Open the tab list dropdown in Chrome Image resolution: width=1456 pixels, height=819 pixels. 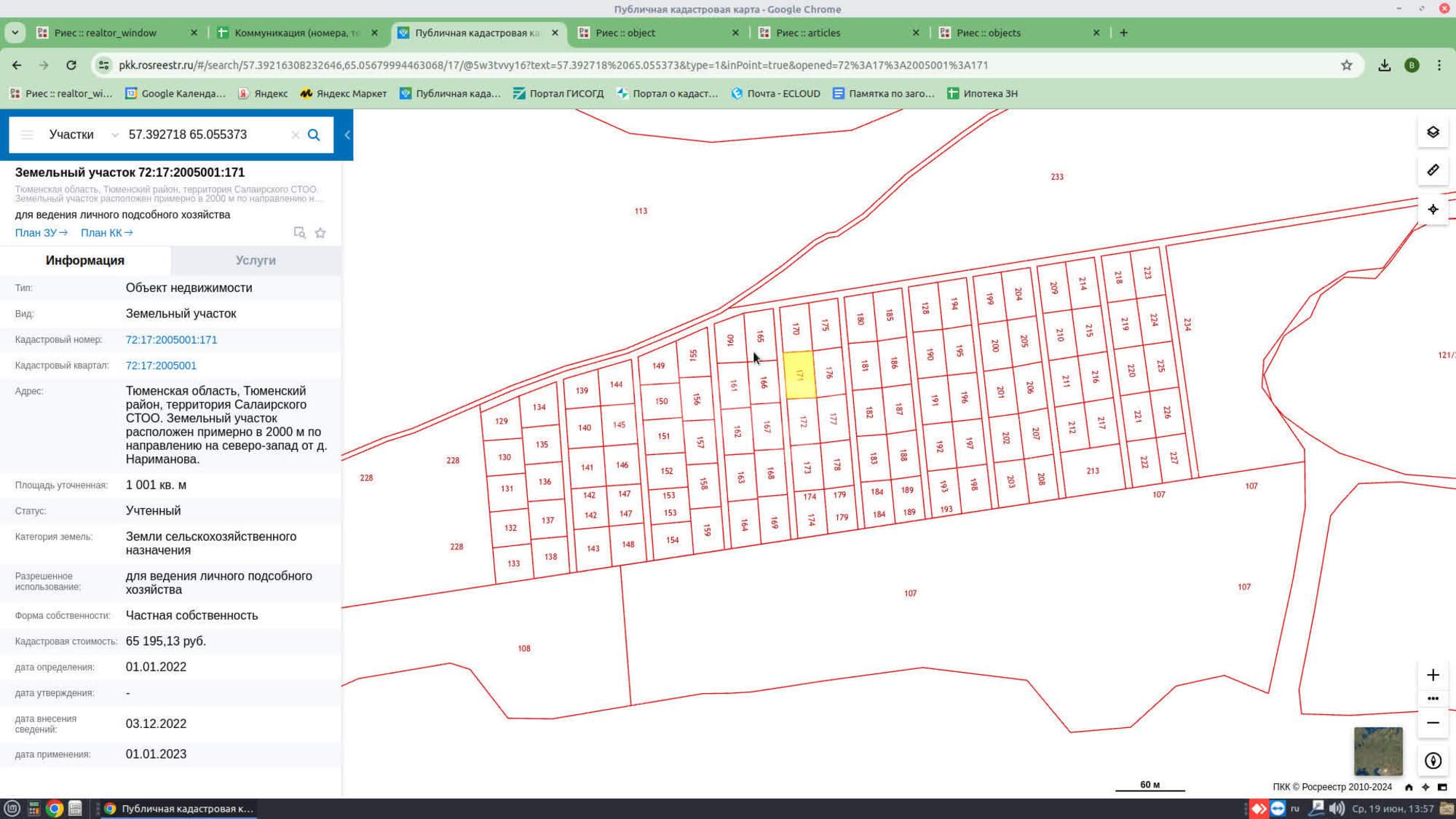pyautogui.click(x=15, y=33)
